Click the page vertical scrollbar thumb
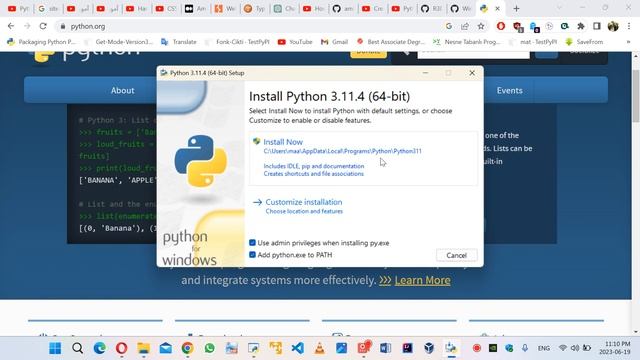 (x=636, y=96)
